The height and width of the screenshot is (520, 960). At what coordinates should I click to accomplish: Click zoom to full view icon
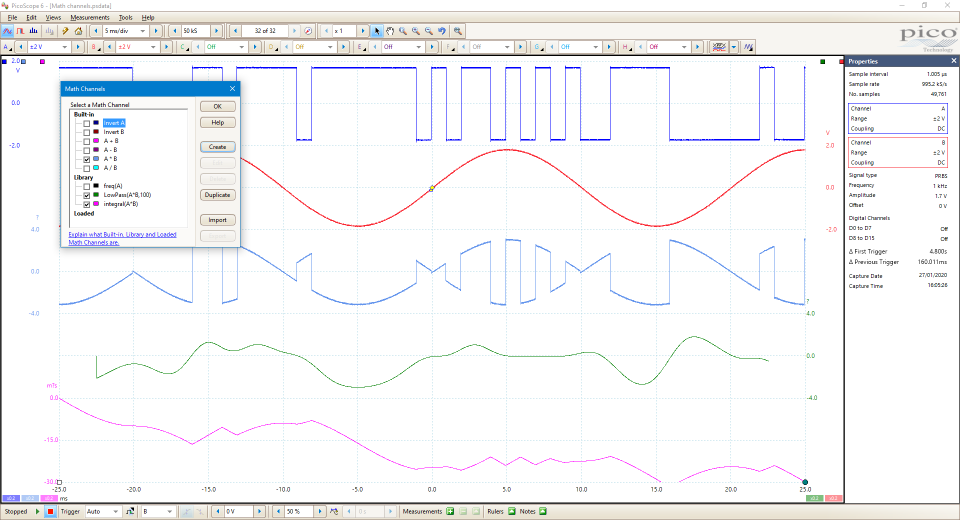point(457,31)
